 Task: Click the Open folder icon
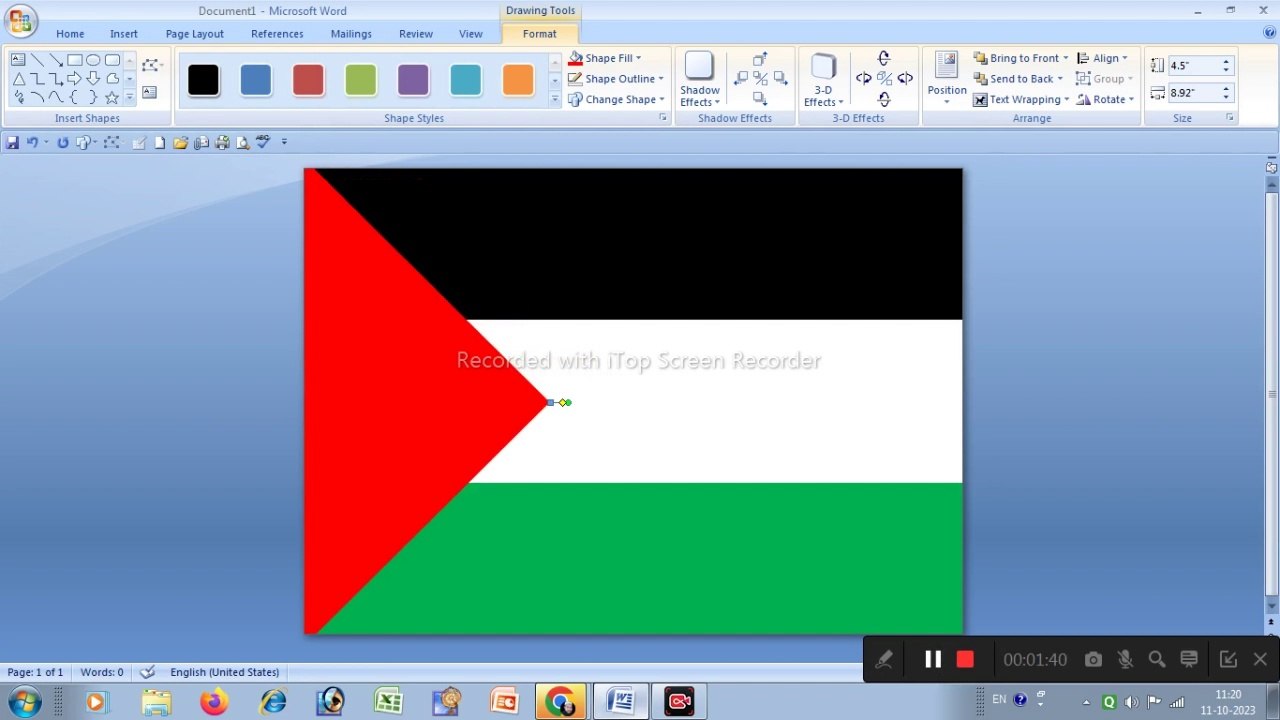180,142
